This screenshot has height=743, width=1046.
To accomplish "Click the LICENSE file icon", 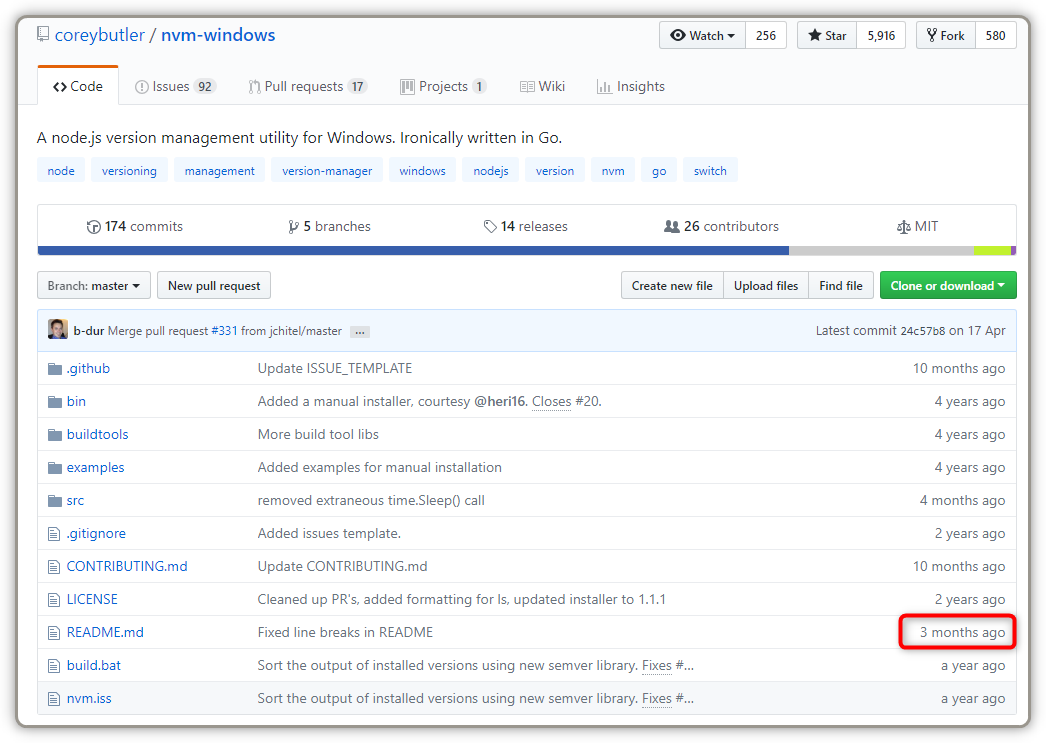I will (54, 600).
